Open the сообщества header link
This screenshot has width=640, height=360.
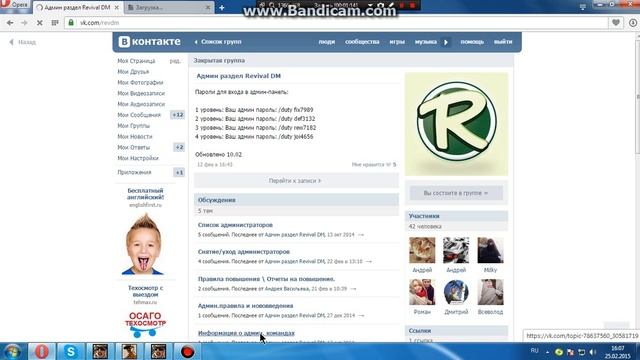(362, 42)
